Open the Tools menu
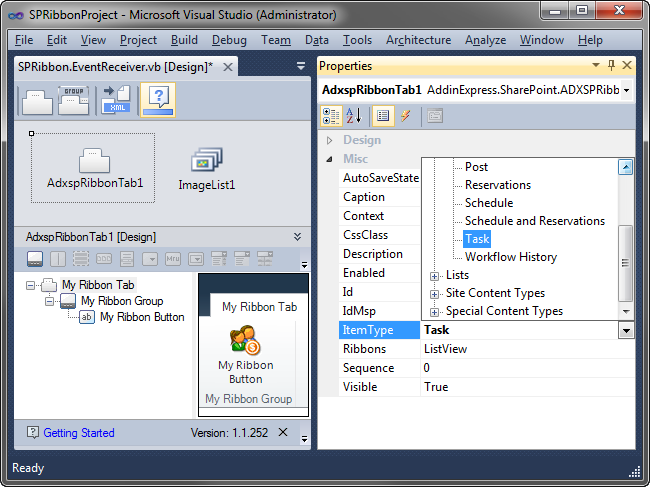Screen dimensions: 650x487 tap(357, 40)
